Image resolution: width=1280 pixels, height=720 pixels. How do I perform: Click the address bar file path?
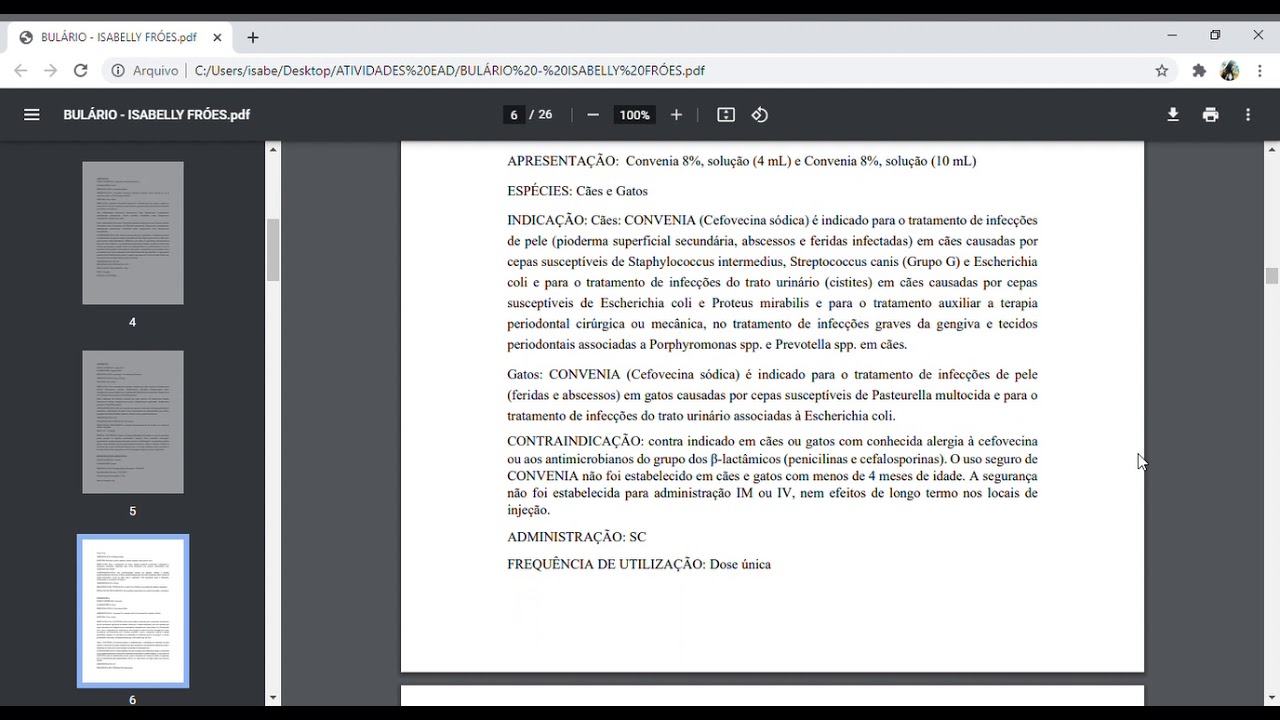point(450,71)
